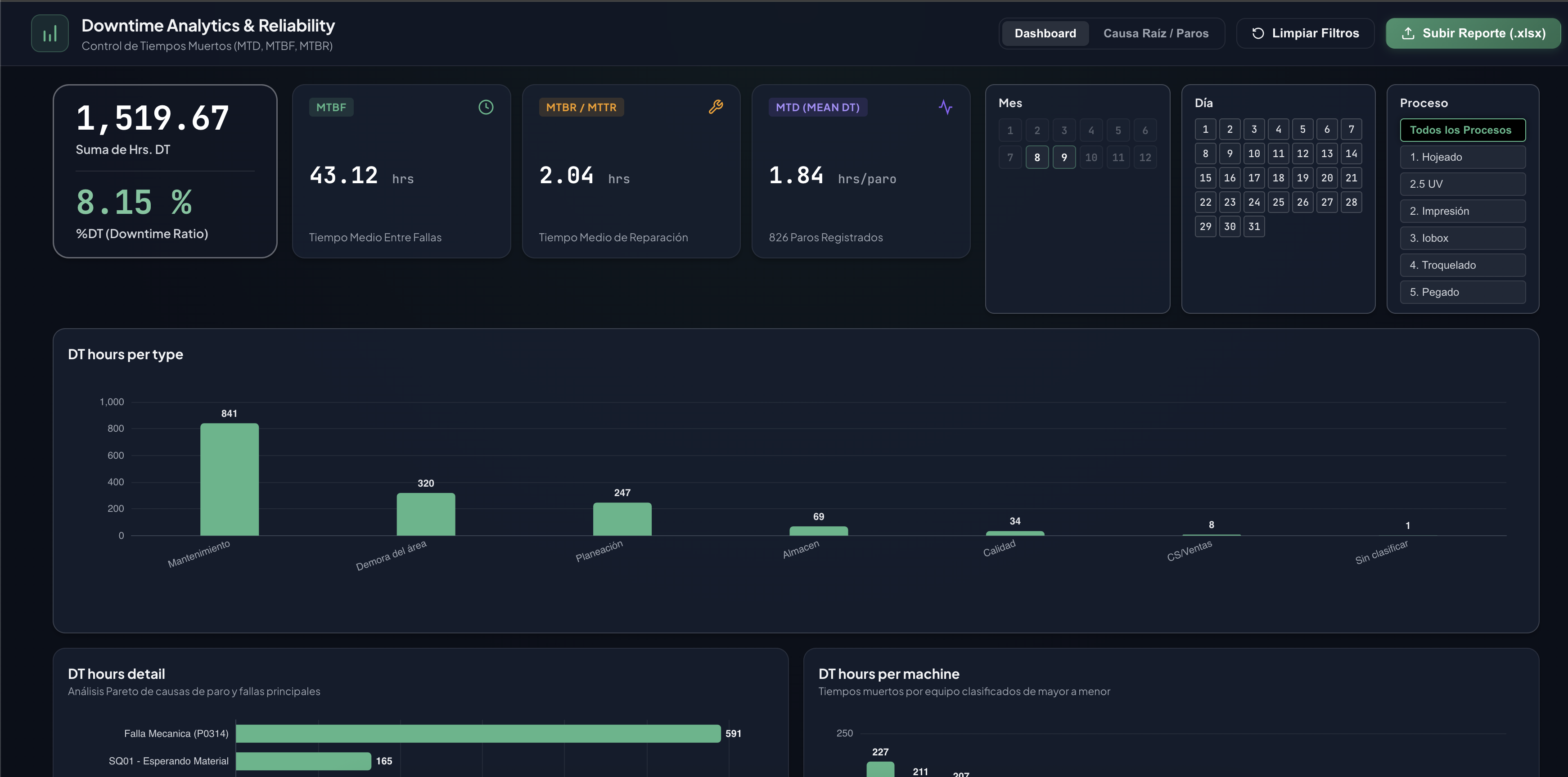This screenshot has width=1568, height=777.
Task: Select month 1 in Mes filter
Action: click(x=1010, y=130)
